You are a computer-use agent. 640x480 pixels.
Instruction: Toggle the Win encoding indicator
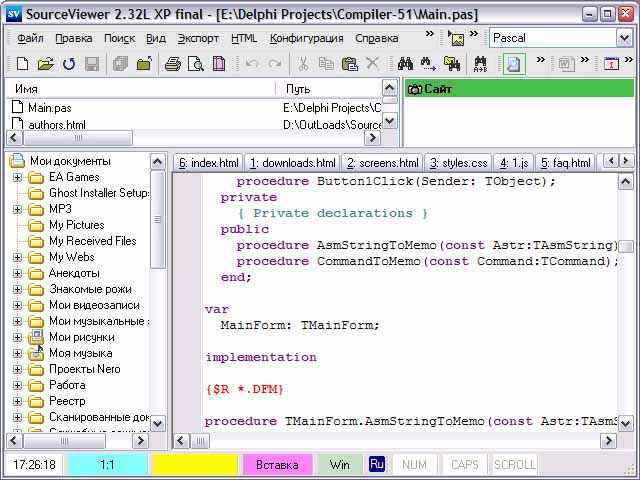coord(340,465)
